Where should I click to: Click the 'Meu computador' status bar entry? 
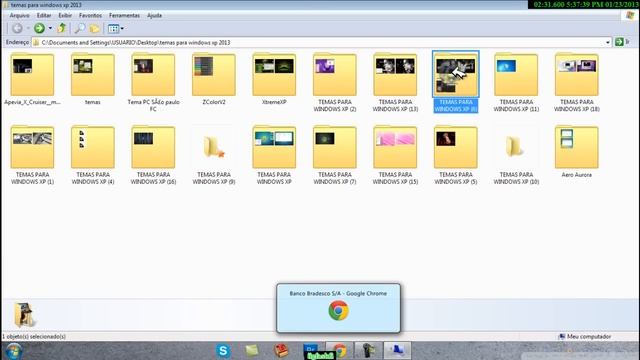click(x=585, y=336)
